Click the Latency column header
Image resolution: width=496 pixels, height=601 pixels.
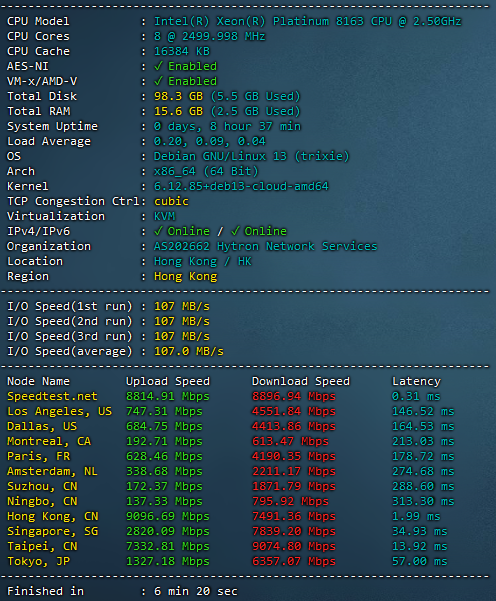pos(416,381)
